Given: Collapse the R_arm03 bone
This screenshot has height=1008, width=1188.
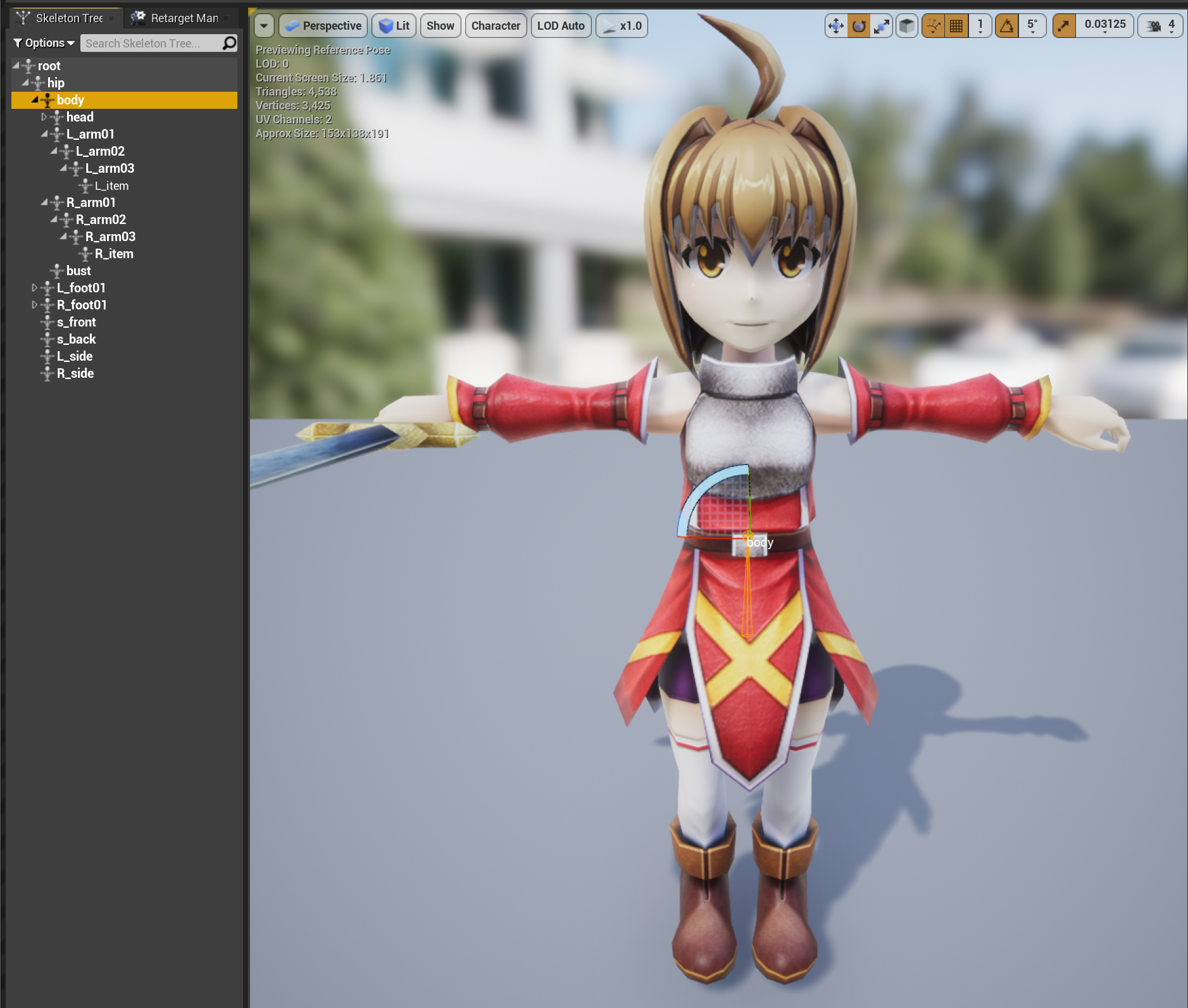Looking at the screenshot, I should [x=63, y=236].
